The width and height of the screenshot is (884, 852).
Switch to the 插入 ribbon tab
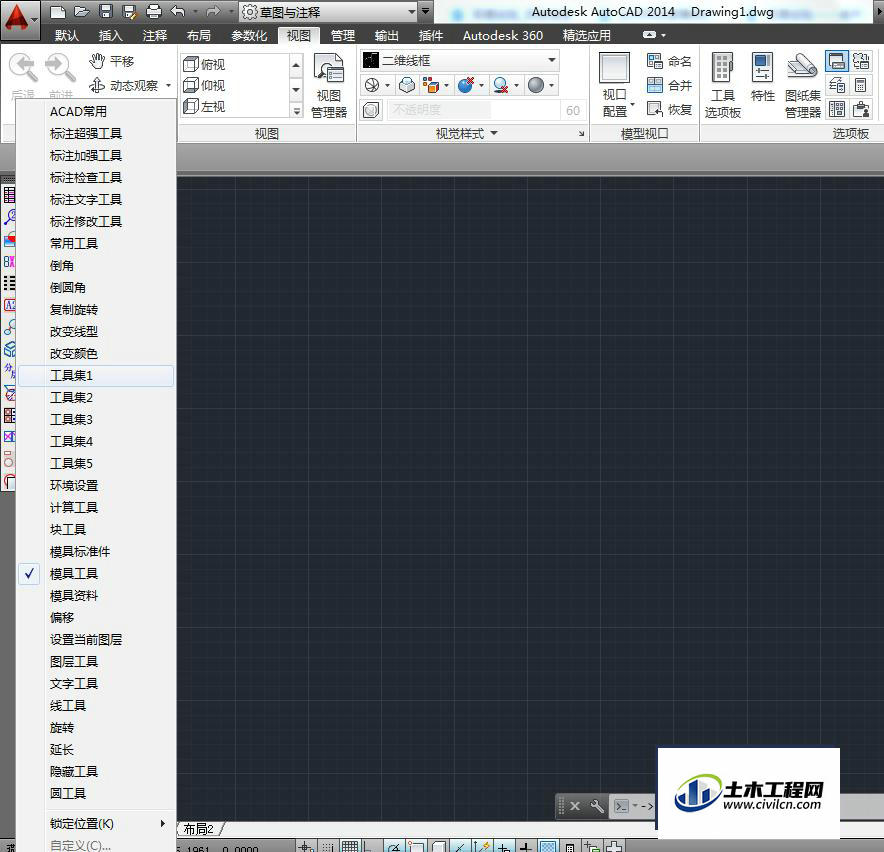(110, 36)
